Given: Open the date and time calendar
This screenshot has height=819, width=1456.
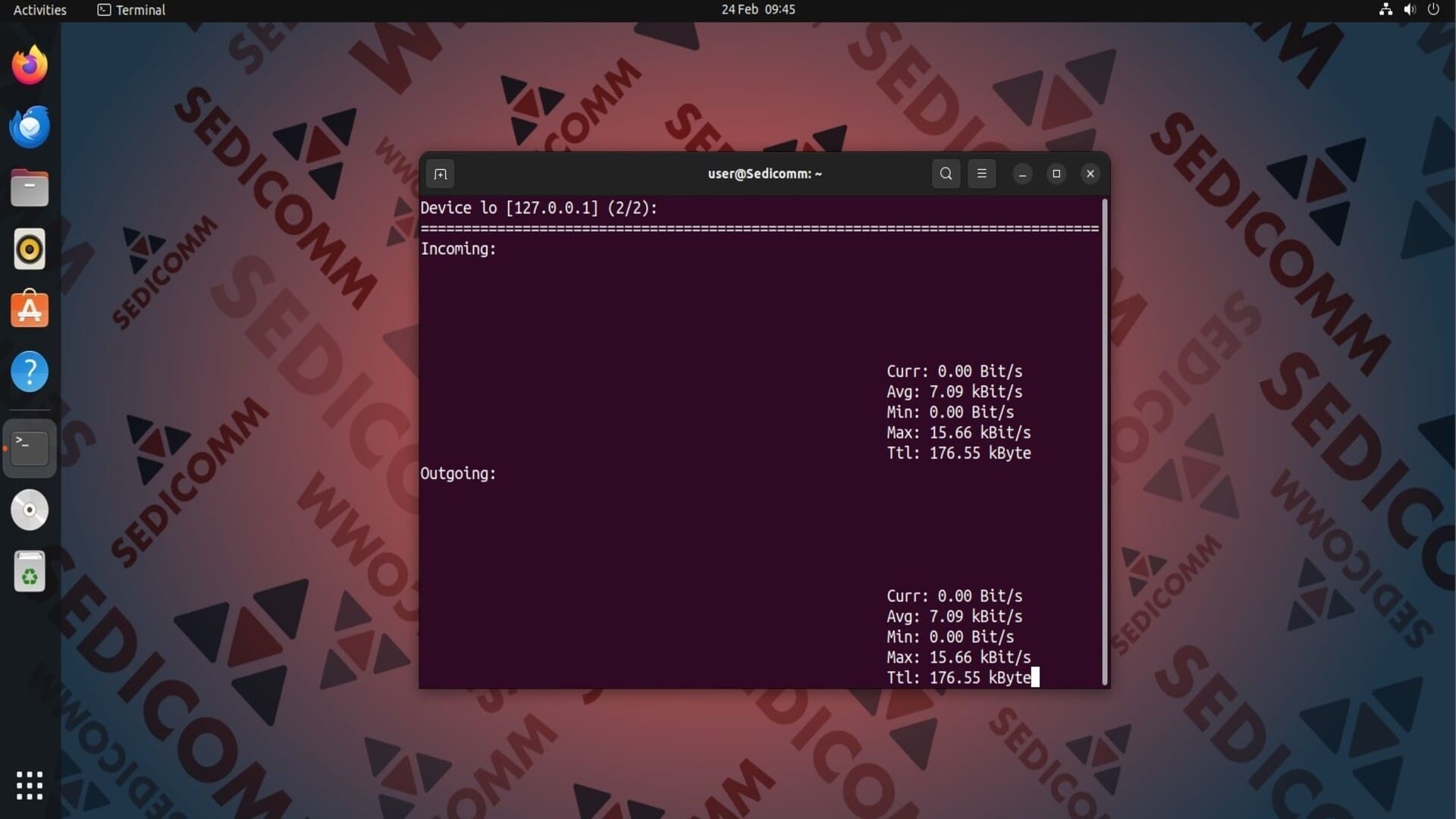Looking at the screenshot, I should click(x=758, y=10).
